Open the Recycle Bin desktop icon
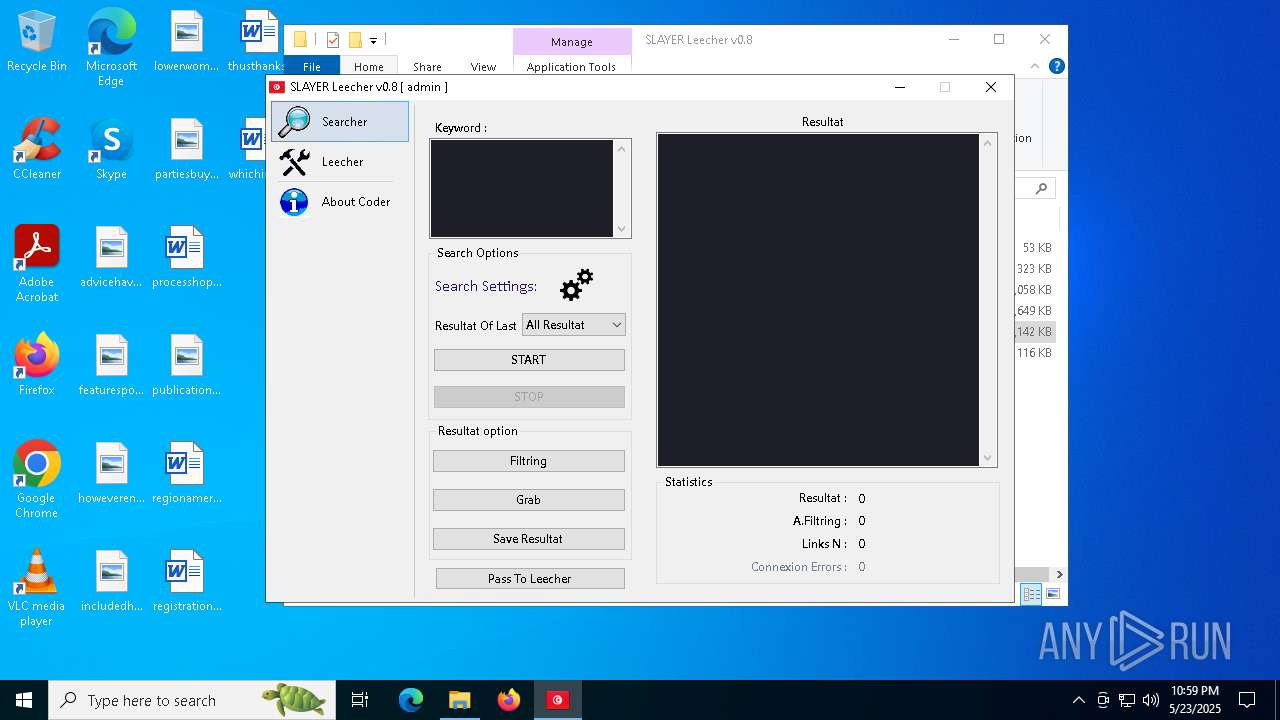The image size is (1280, 720). pyautogui.click(x=37, y=42)
